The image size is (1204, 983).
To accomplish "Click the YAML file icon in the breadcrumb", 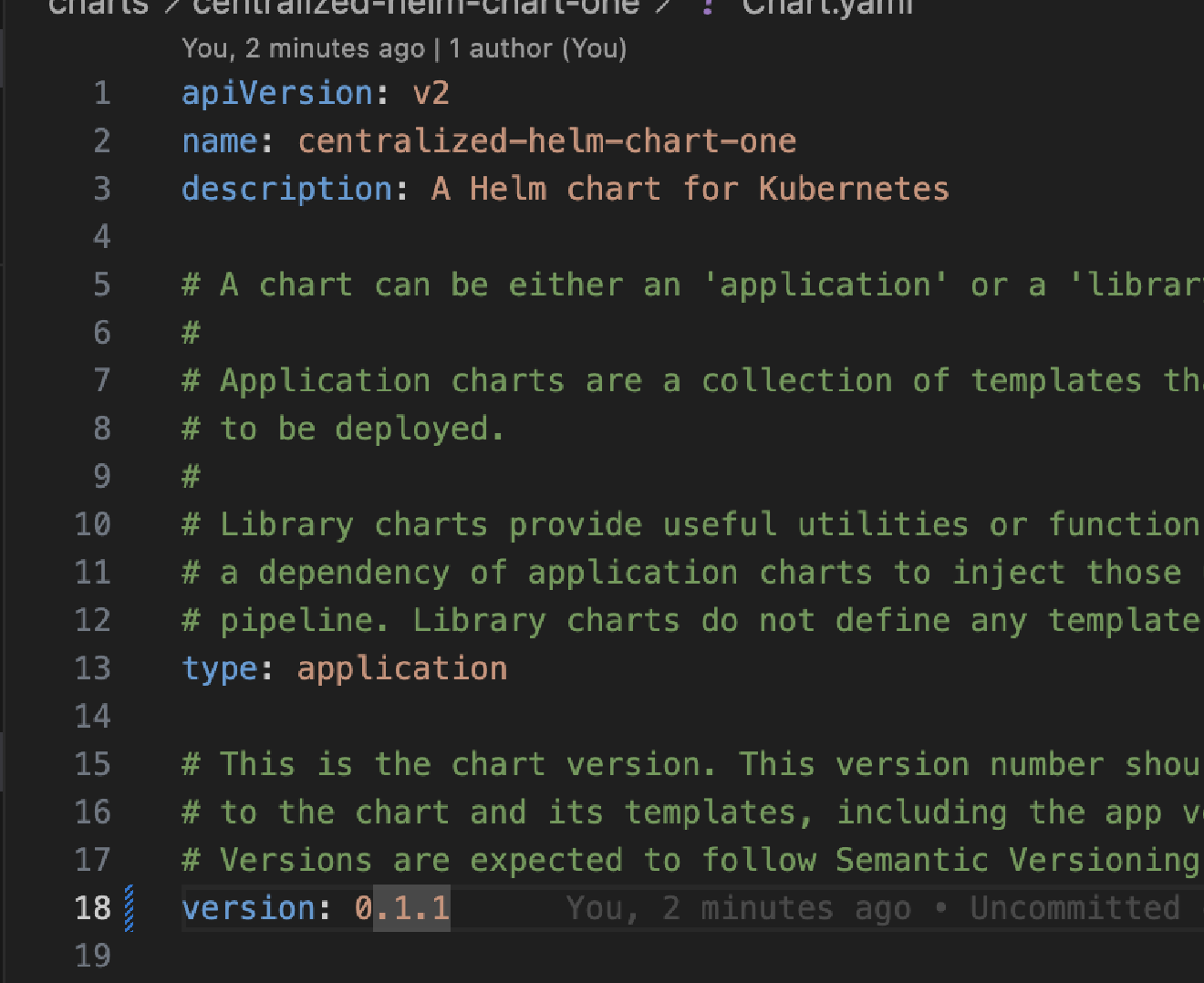I will click(707, 9).
